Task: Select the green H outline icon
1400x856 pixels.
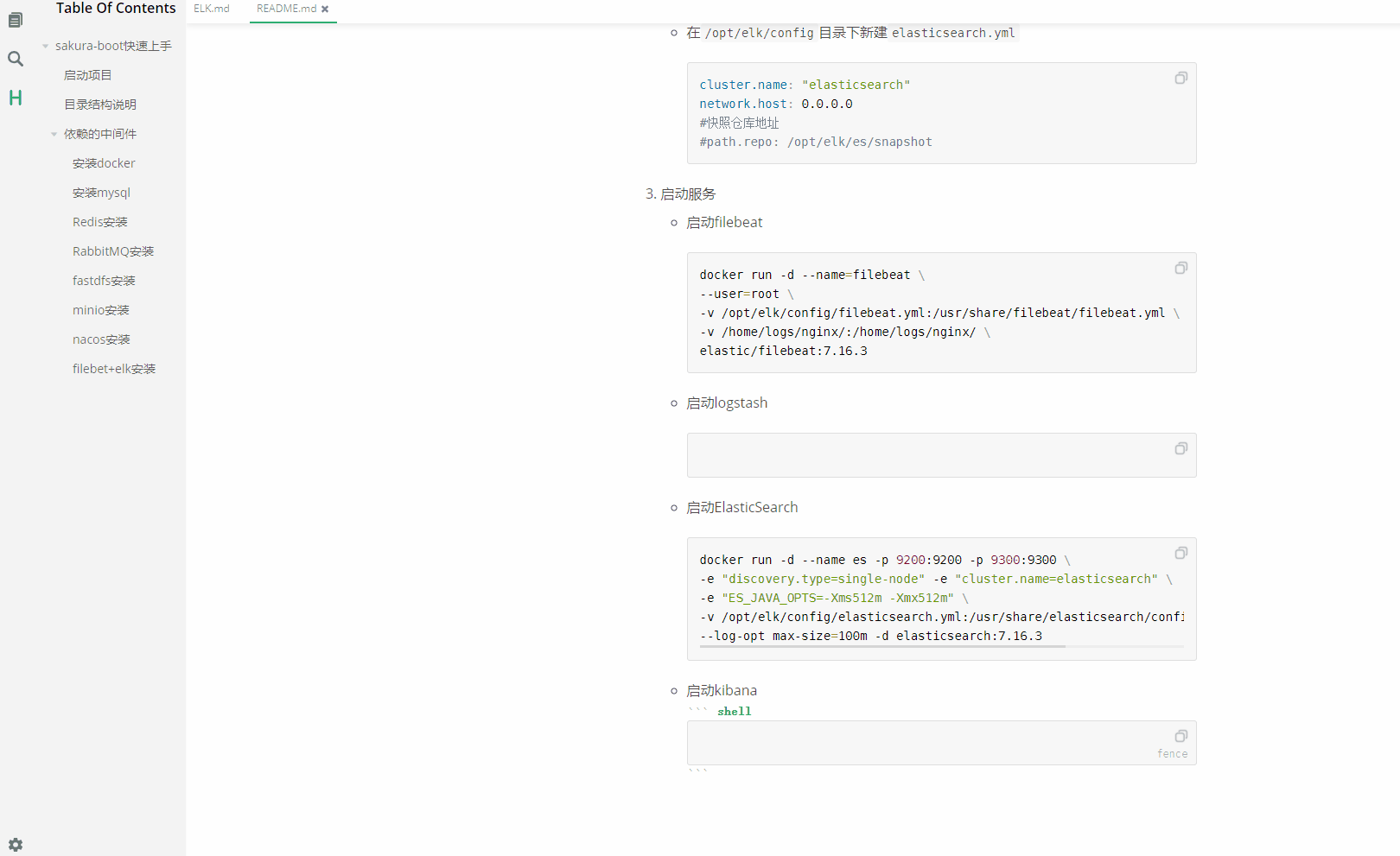Action: (15, 98)
